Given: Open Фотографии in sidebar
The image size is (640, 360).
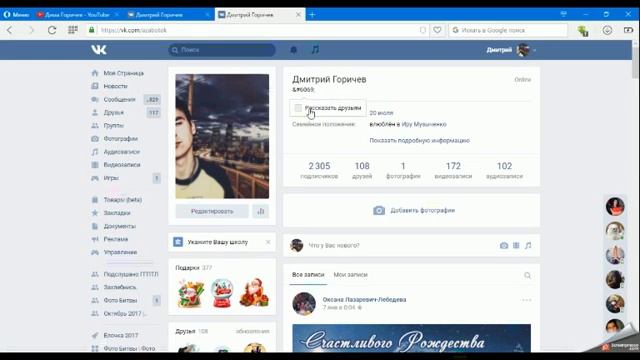Looking at the screenshot, I should (120, 138).
